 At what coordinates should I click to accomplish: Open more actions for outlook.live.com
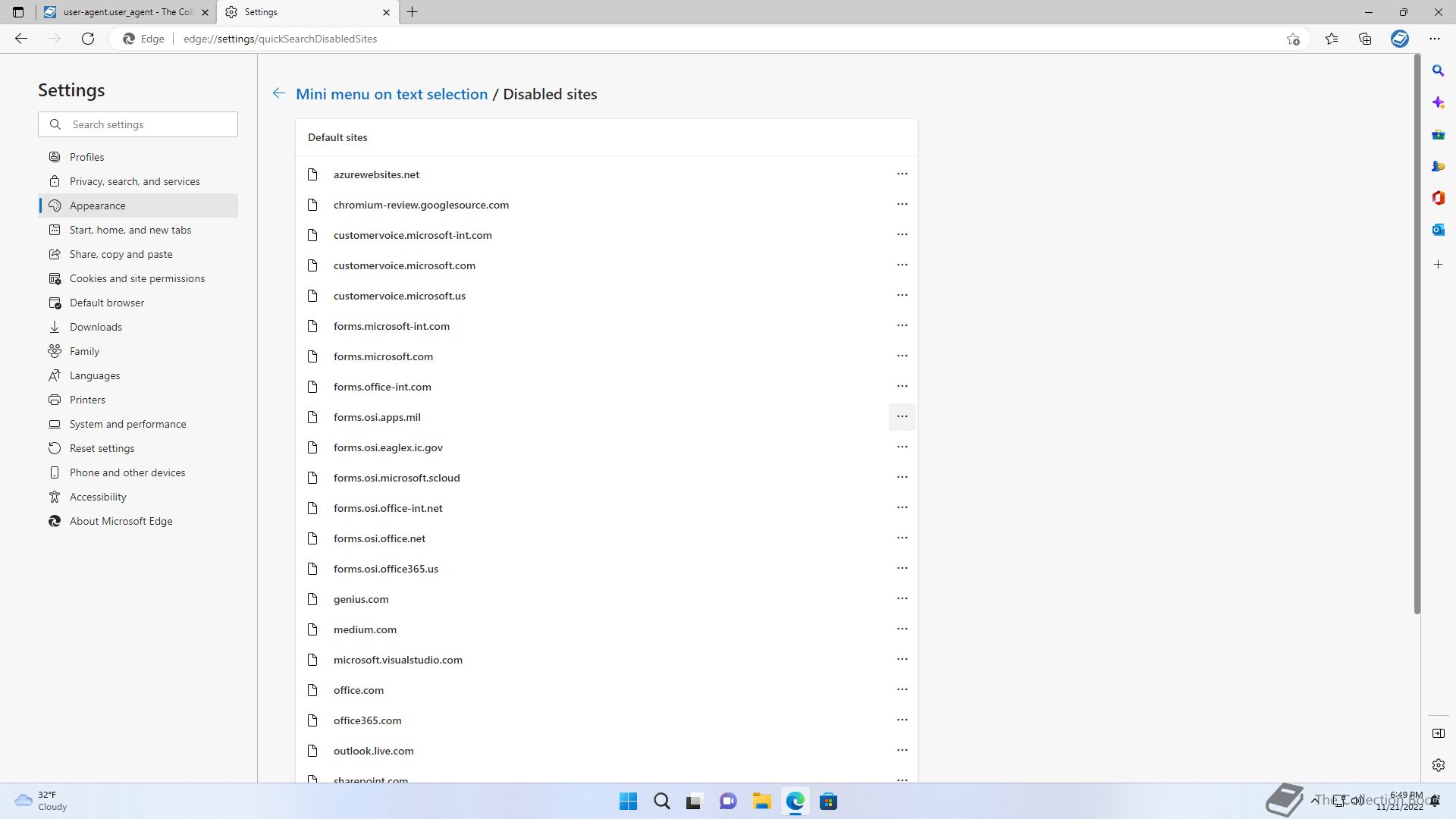902,750
